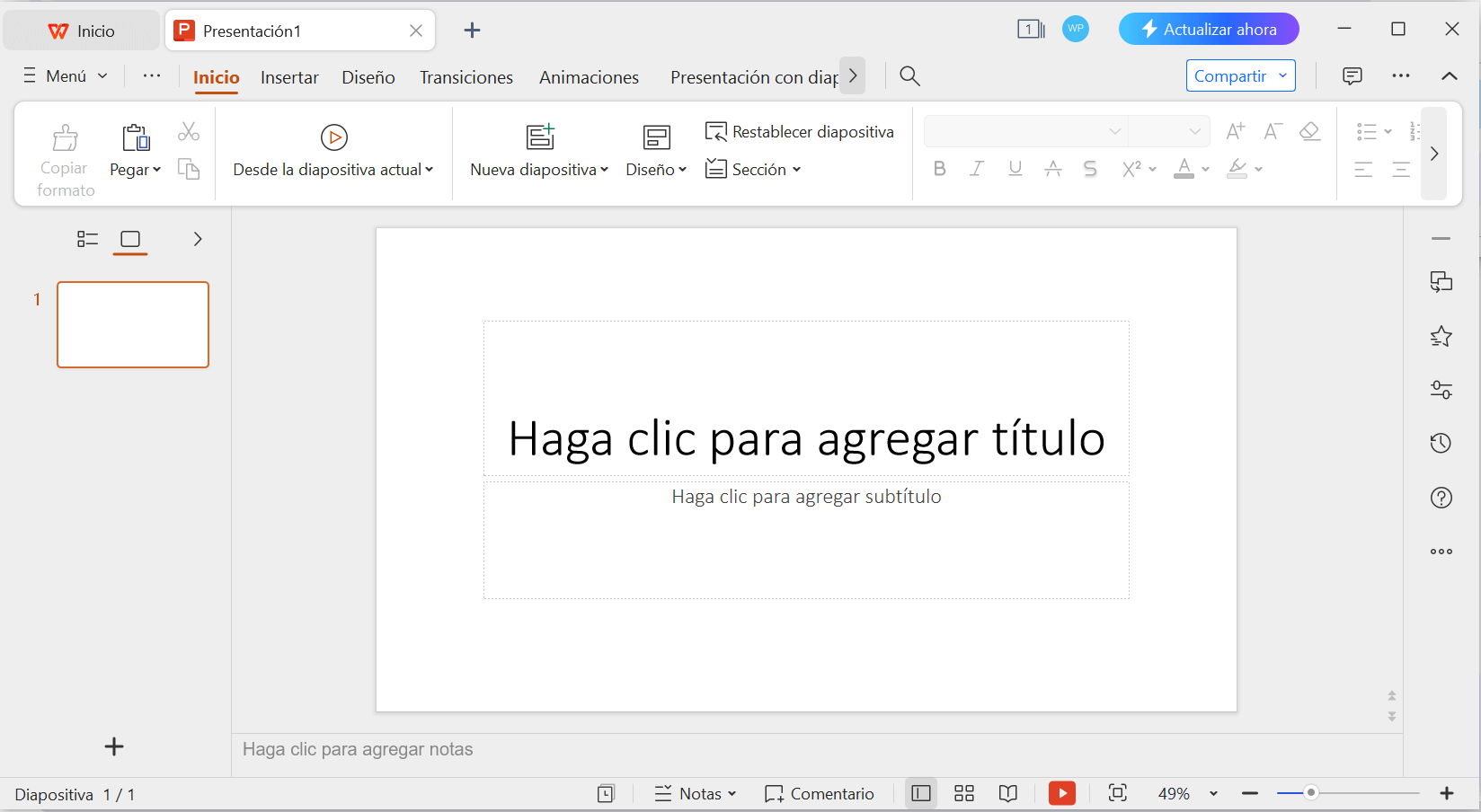Decrease font size with A- icon
This screenshot has height=812, width=1481.
[1273, 131]
